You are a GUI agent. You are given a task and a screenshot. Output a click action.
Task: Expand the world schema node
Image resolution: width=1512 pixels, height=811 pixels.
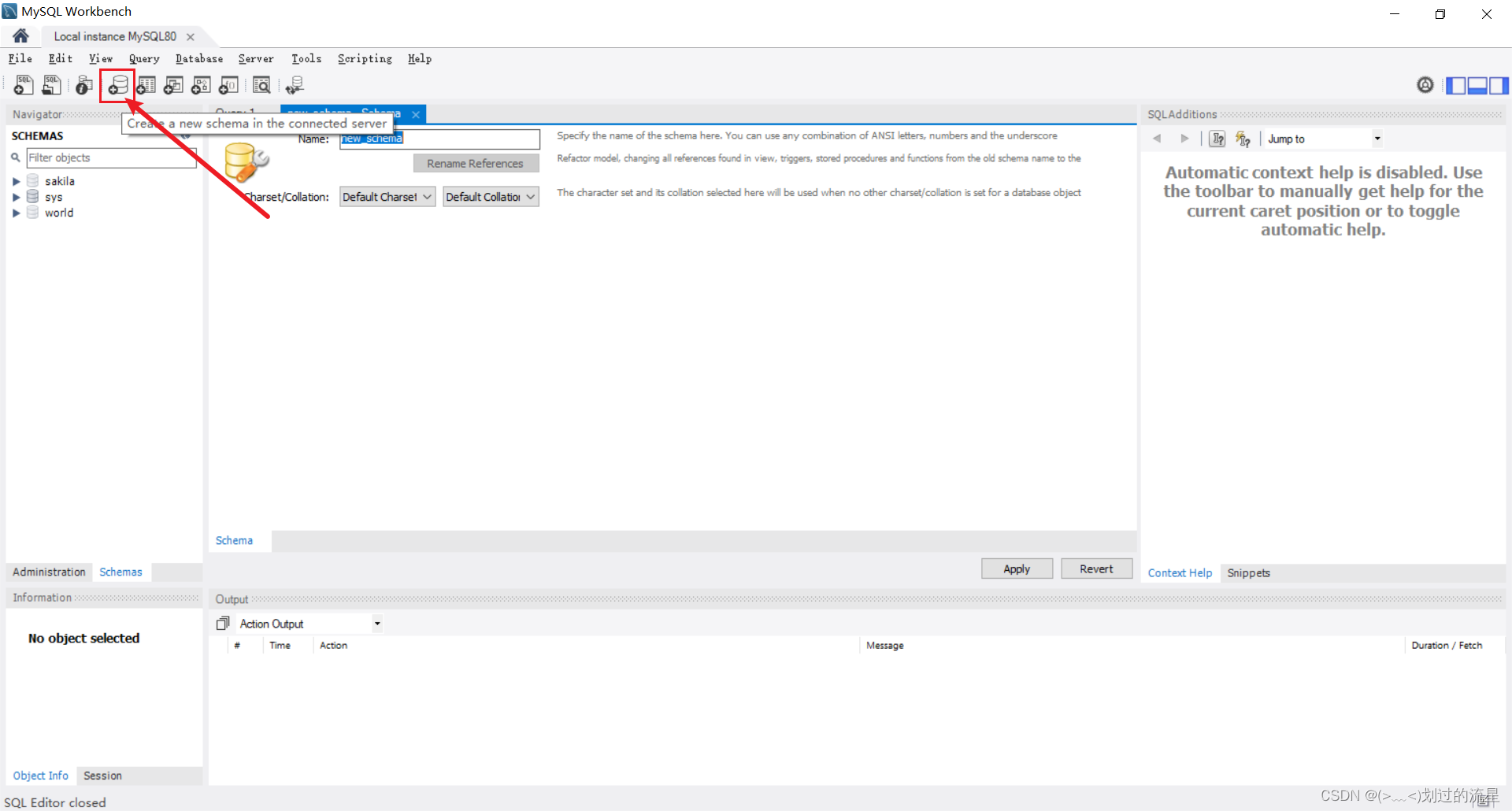click(16, 213)
